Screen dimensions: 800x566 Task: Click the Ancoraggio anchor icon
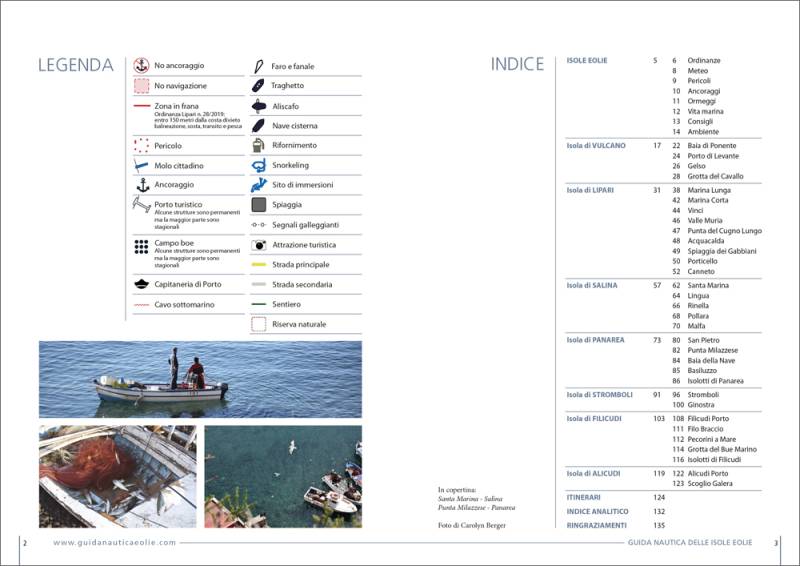(141, 185)
